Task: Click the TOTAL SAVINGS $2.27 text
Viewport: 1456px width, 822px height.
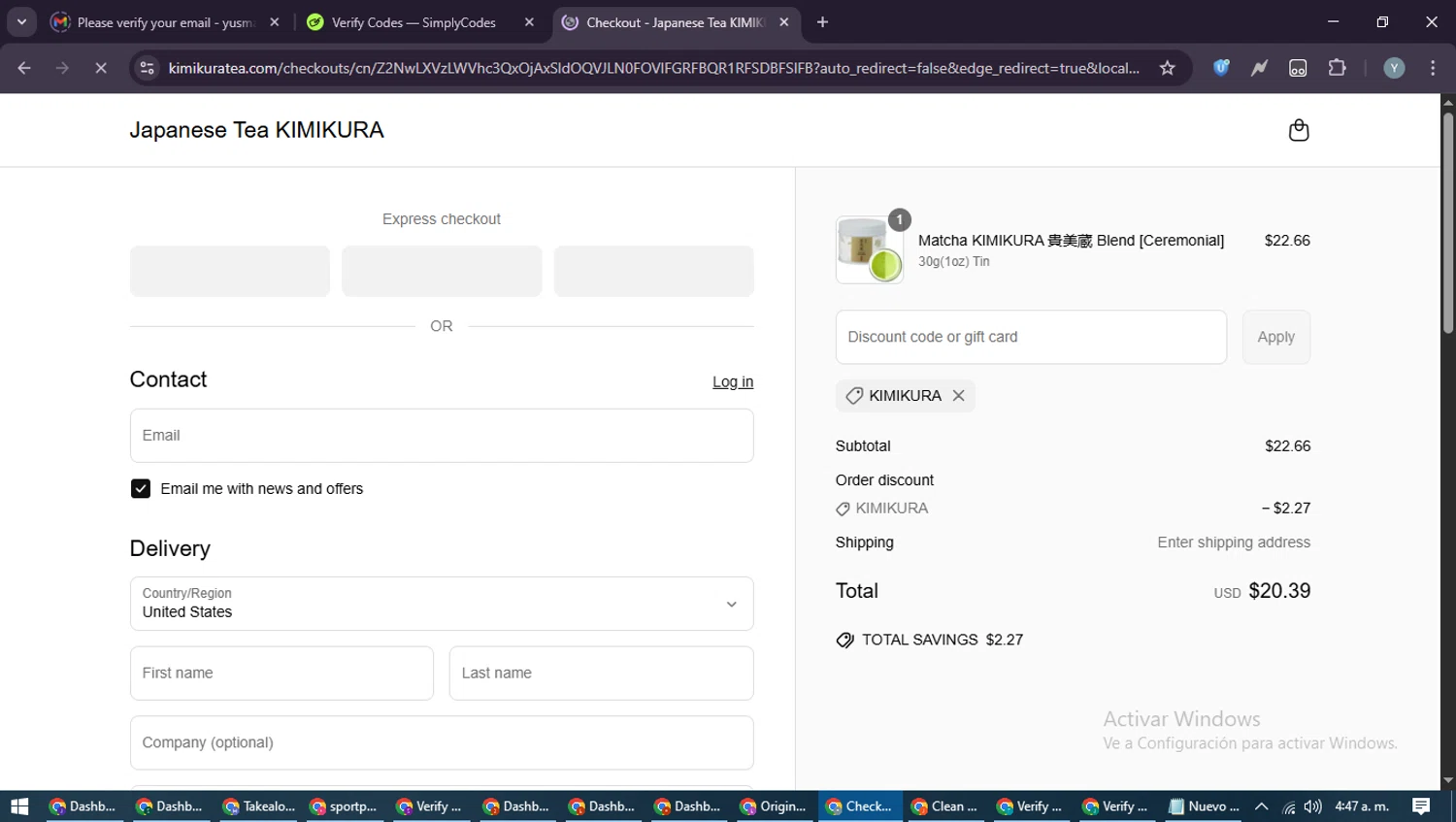Action: 943,640
